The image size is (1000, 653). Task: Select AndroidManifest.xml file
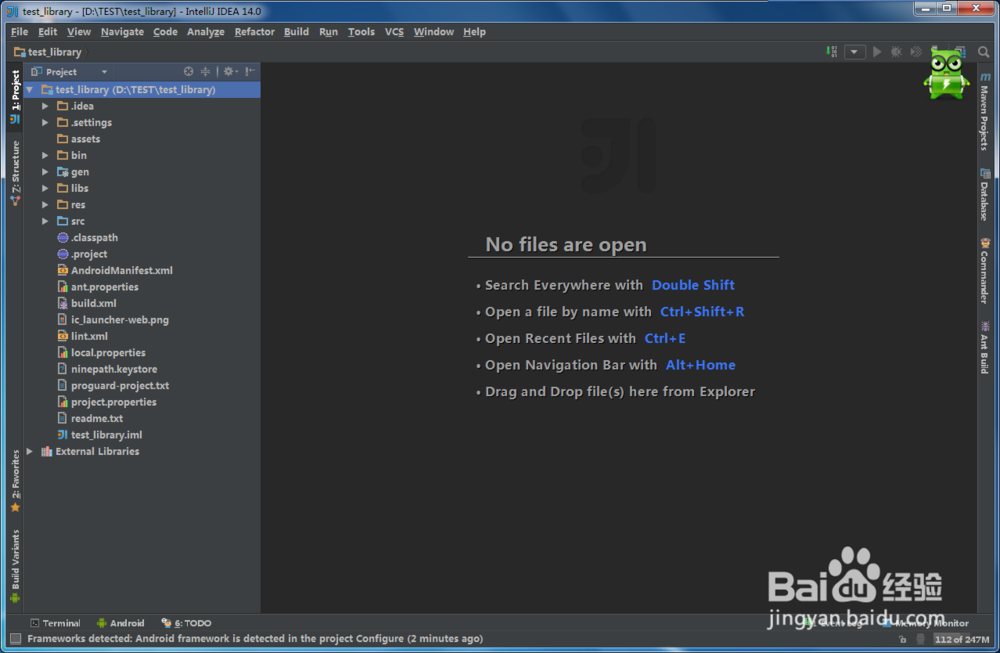[115, 270]
